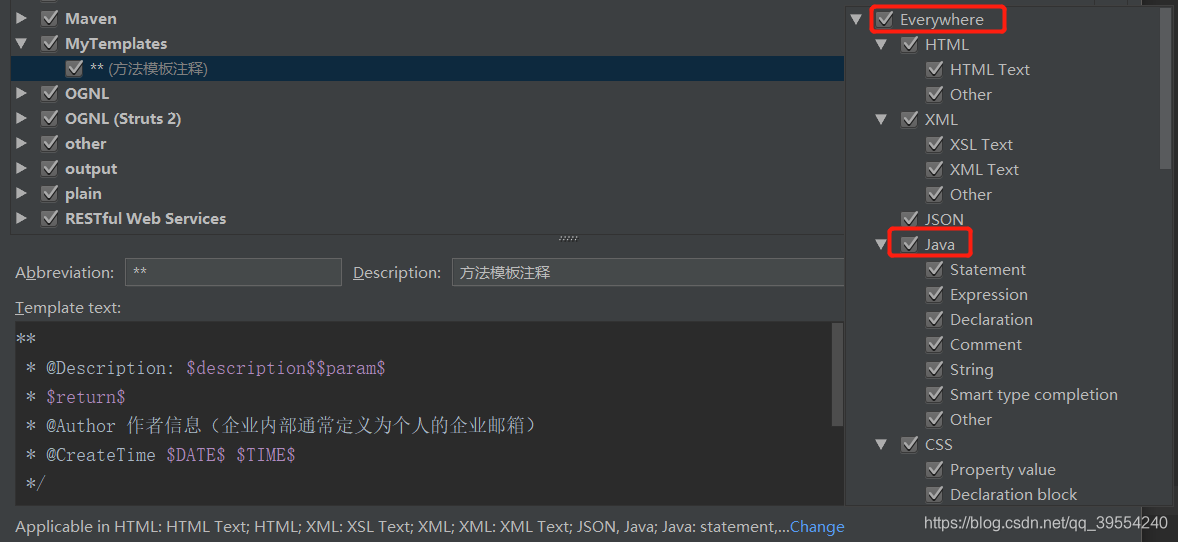Collapse the XML context node
This screenshot has width=1178, height=542.
pyautogui.click(x=881, y=119)
